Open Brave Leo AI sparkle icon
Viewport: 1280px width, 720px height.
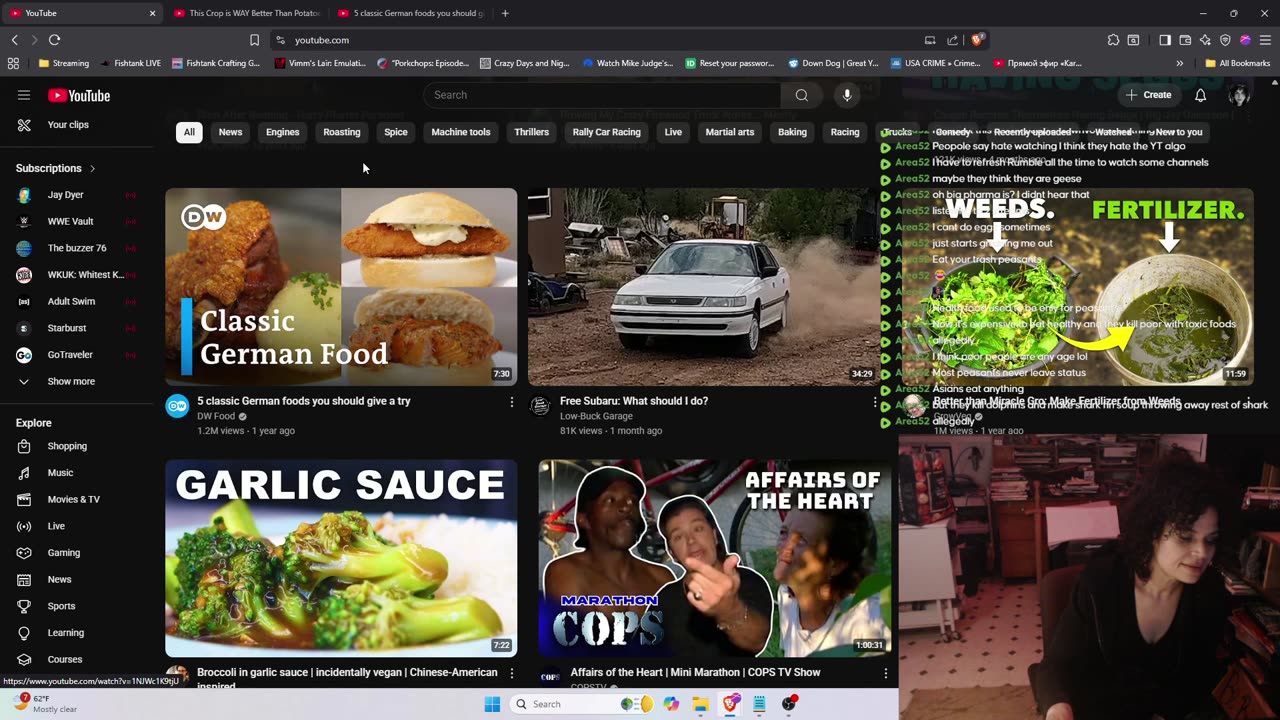tap(1205, 40)
